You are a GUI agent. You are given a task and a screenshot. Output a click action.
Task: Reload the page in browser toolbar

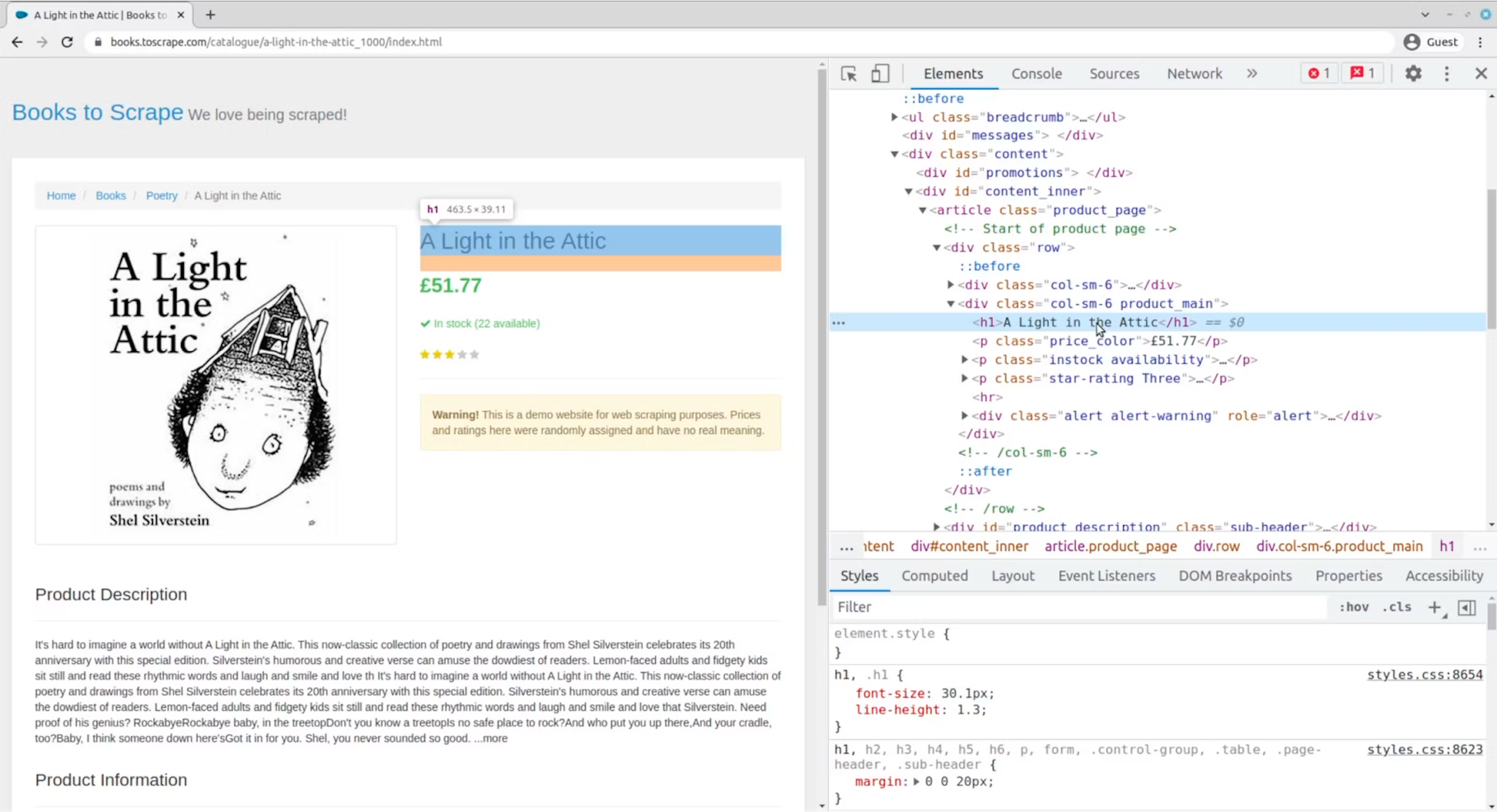[67, 42]
